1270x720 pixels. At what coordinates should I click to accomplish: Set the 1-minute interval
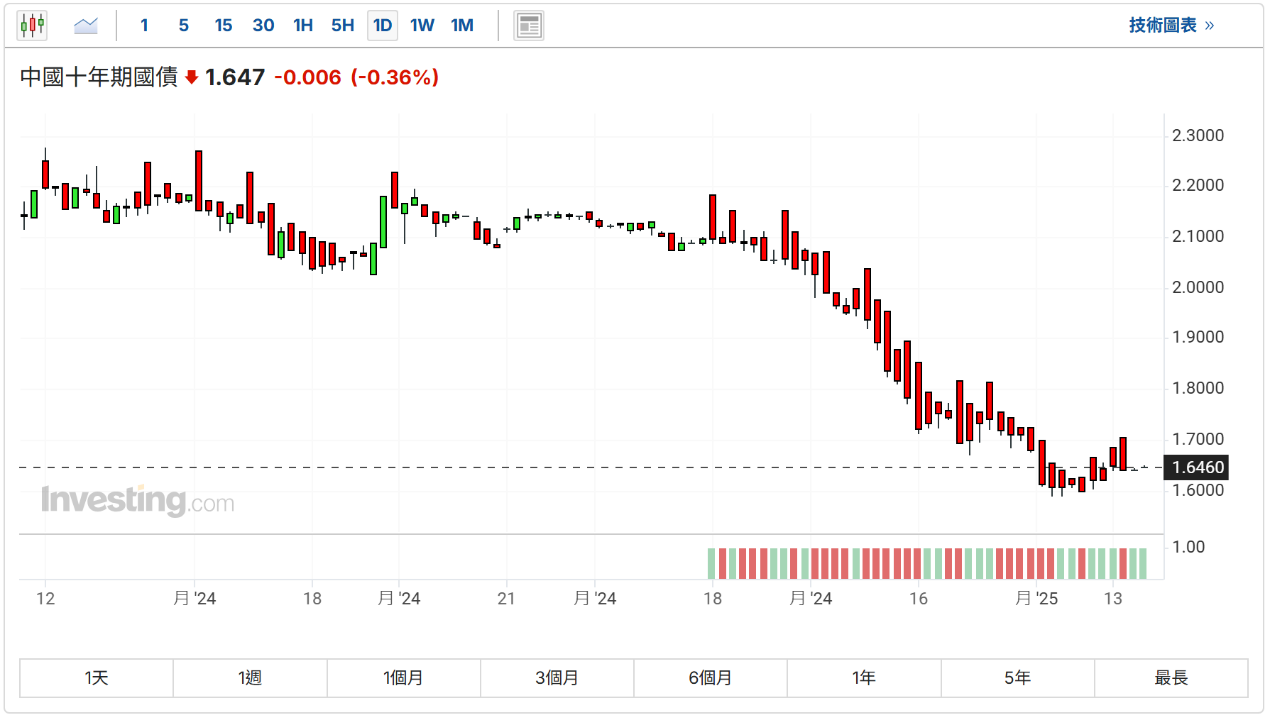click(145, 26)
